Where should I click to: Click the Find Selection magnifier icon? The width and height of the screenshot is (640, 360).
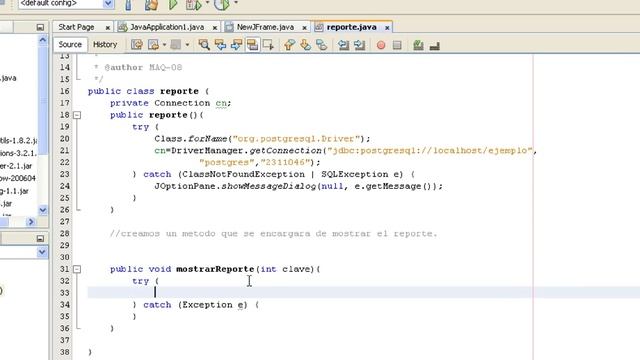point(204,45)
